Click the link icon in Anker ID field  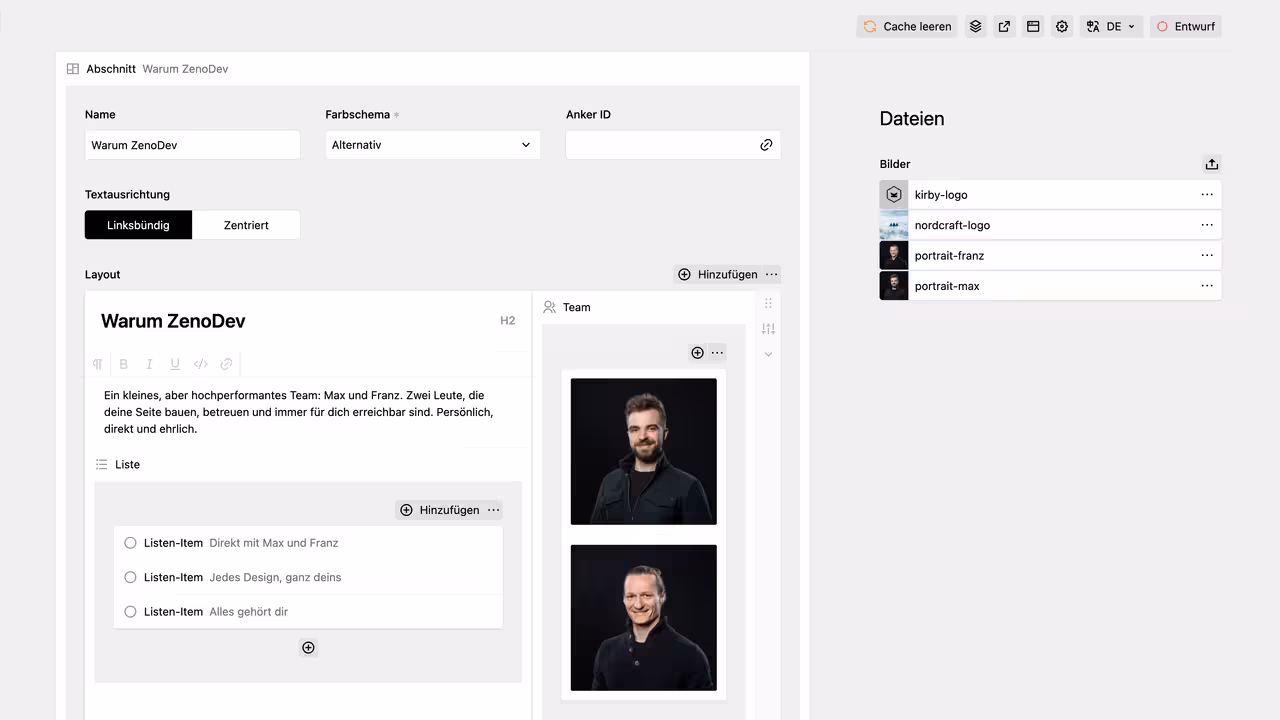[766, 145]
